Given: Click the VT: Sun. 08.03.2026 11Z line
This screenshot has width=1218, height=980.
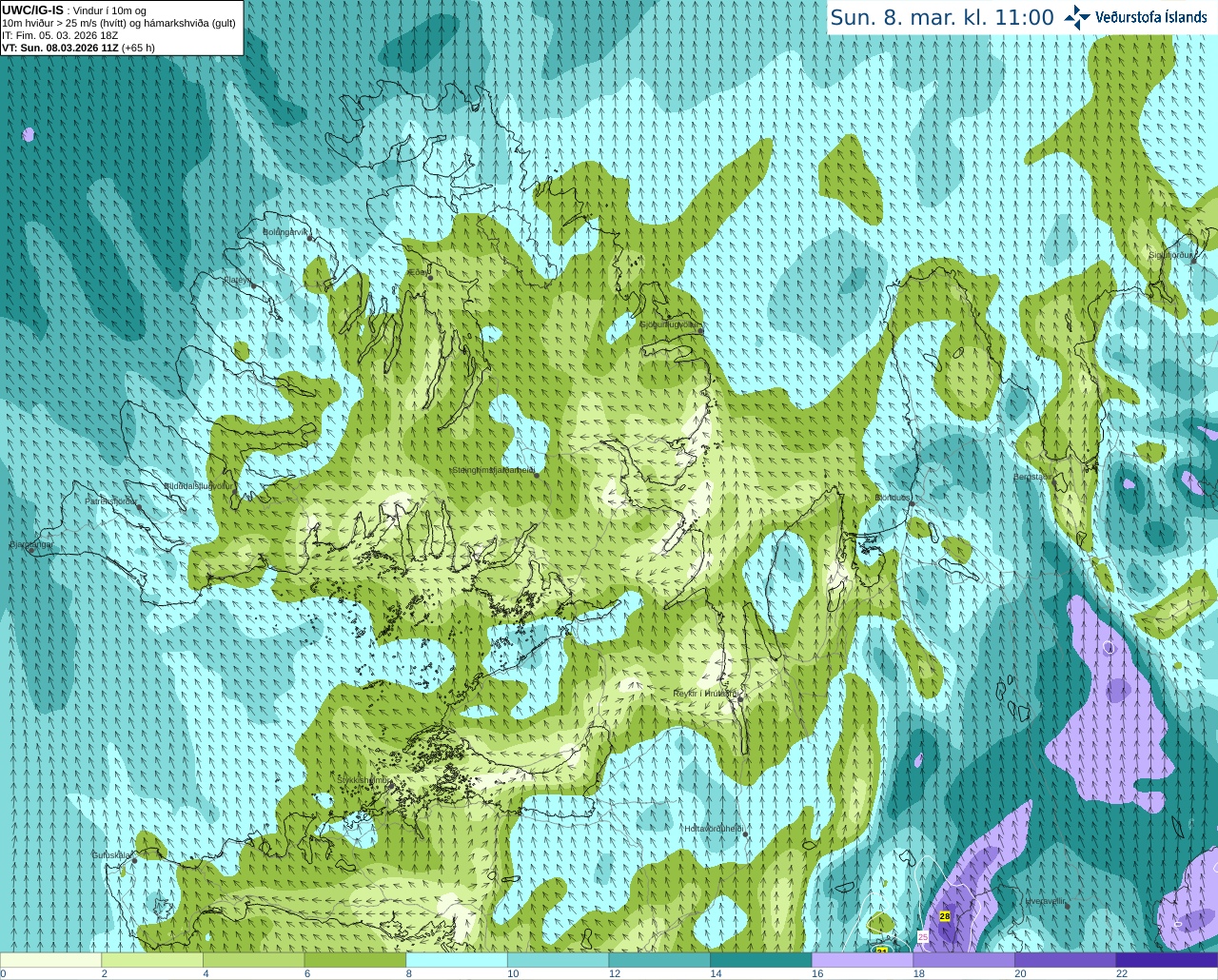Looking at the screenshot, I should pyautogui.click(x=78, y=48).
